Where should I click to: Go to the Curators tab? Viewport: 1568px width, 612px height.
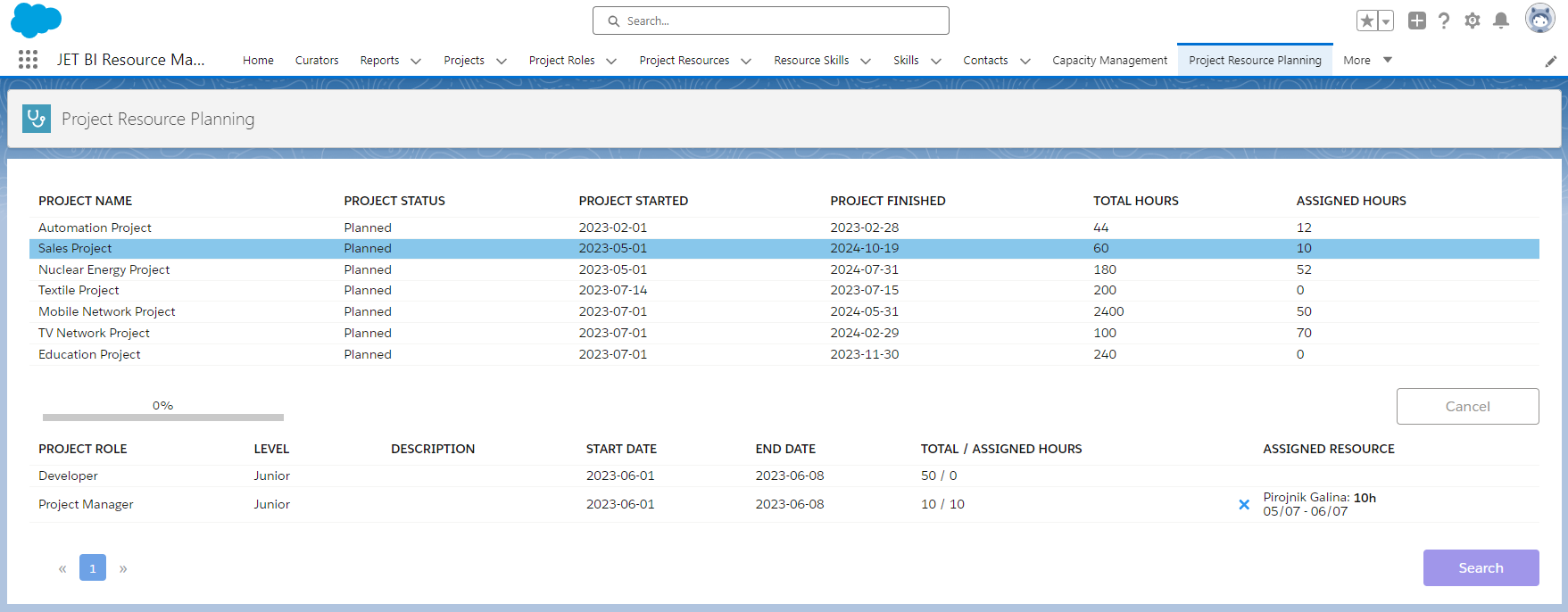coord(317,60)
